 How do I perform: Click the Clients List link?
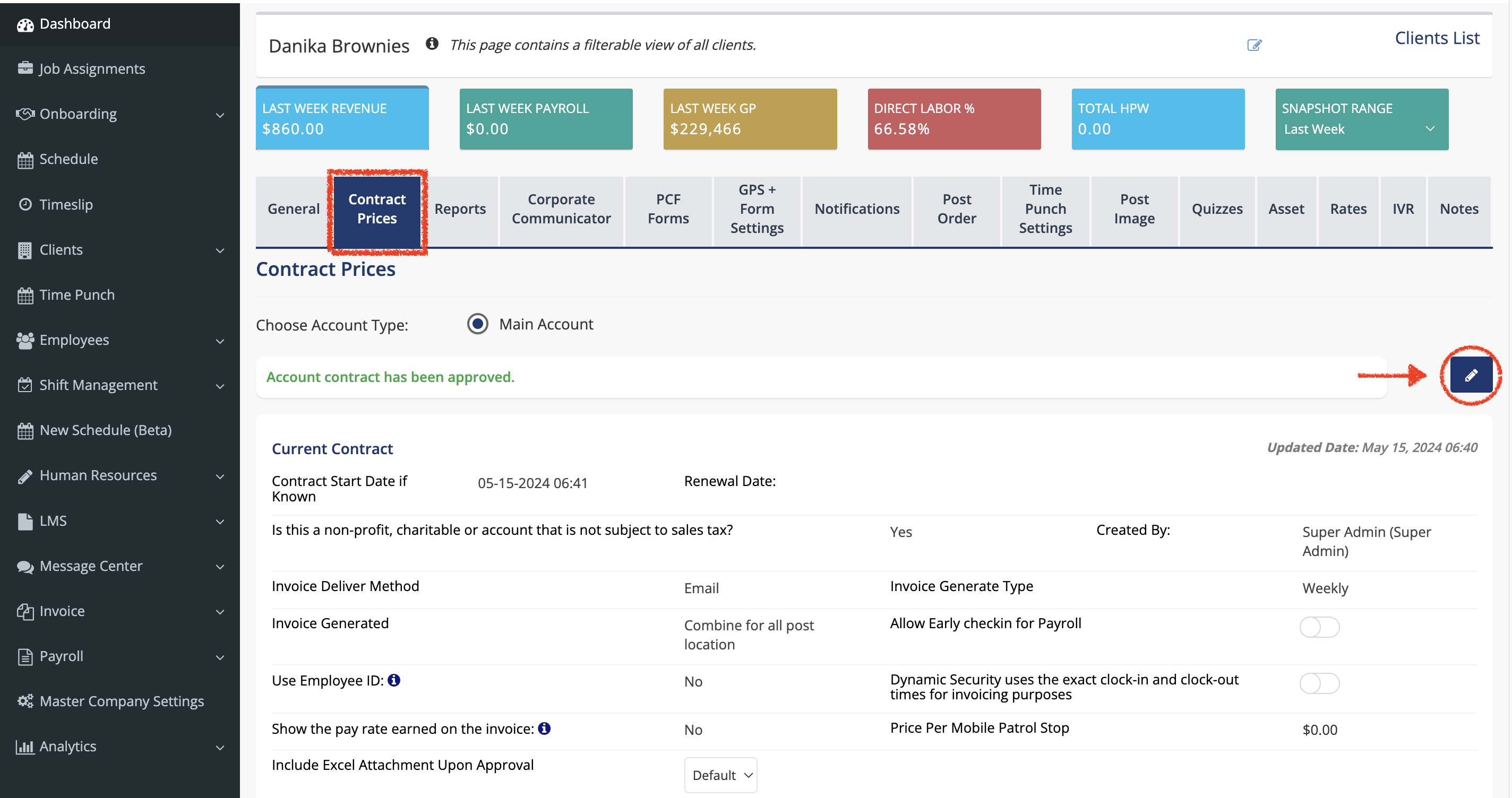1437,38
